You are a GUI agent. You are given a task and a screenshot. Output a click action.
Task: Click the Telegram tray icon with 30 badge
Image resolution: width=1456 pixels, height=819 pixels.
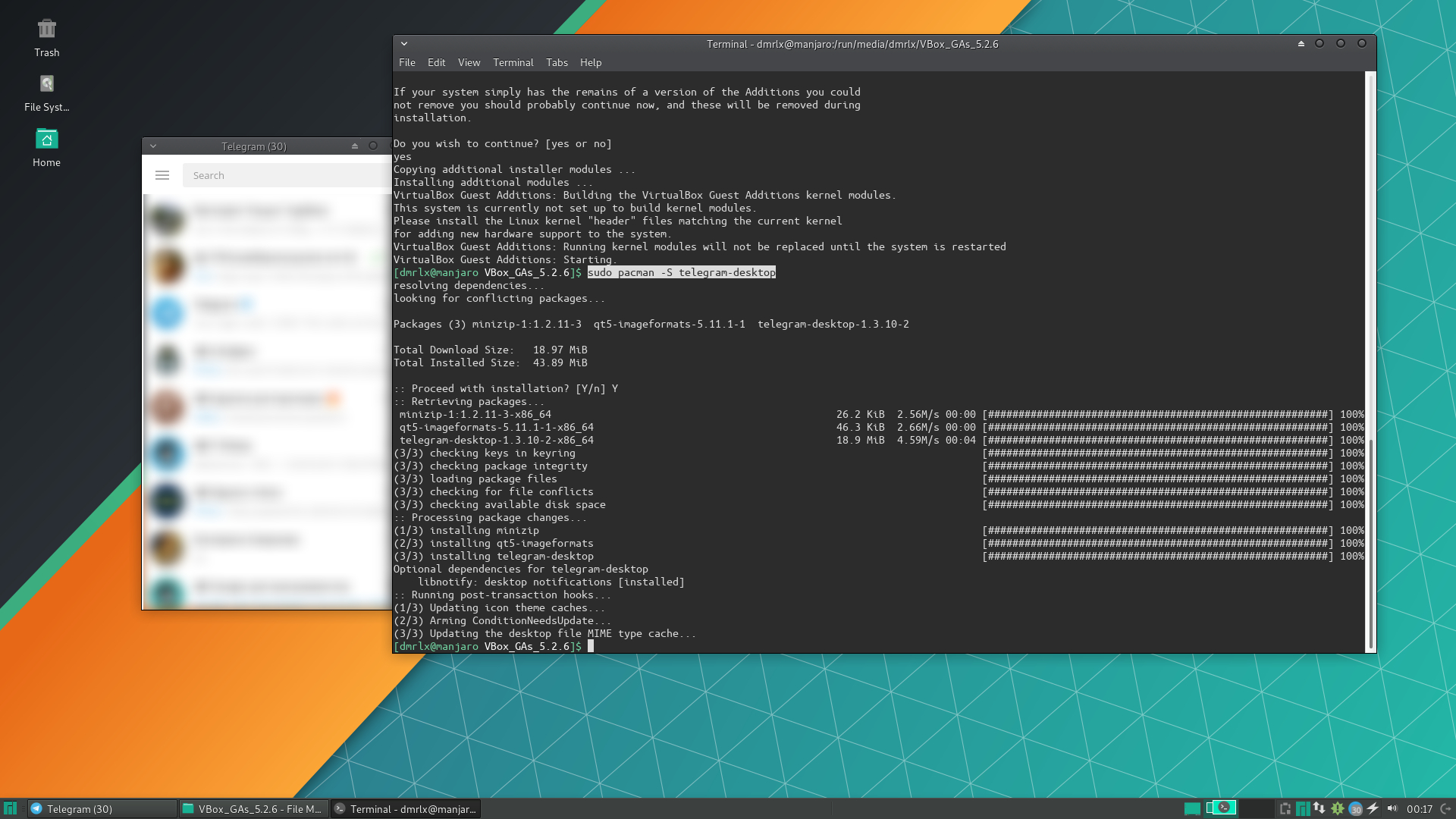coord(1356,809)
